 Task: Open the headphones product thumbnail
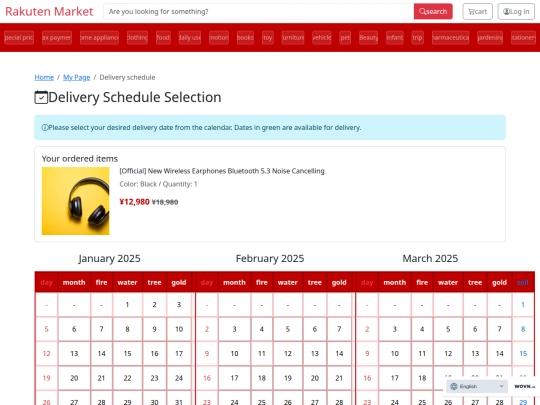[75, 201]
